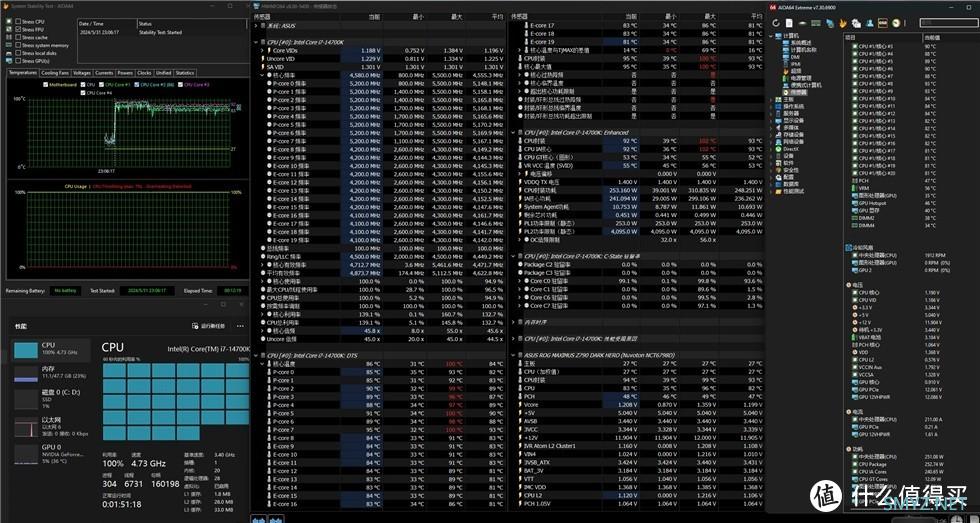The width and height of the screenshot is (980, 523).
Task: Enable the Stress cache checkbox
Action: pos(18,37)
